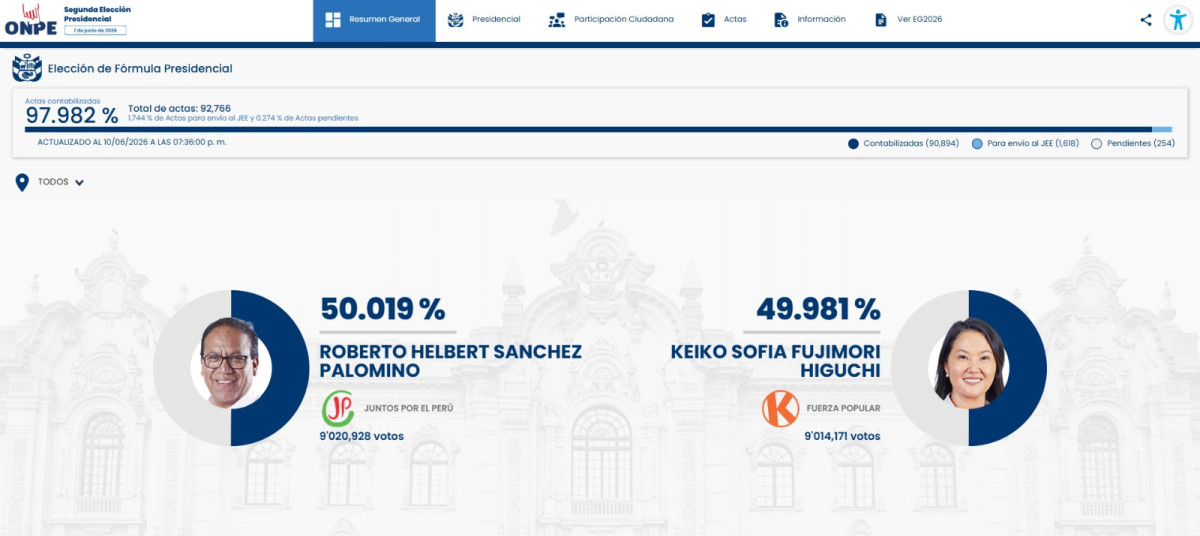This screenshot has width=1200, height=536.
Task: Open the accessibility options button
Action: coord(1178,20)
